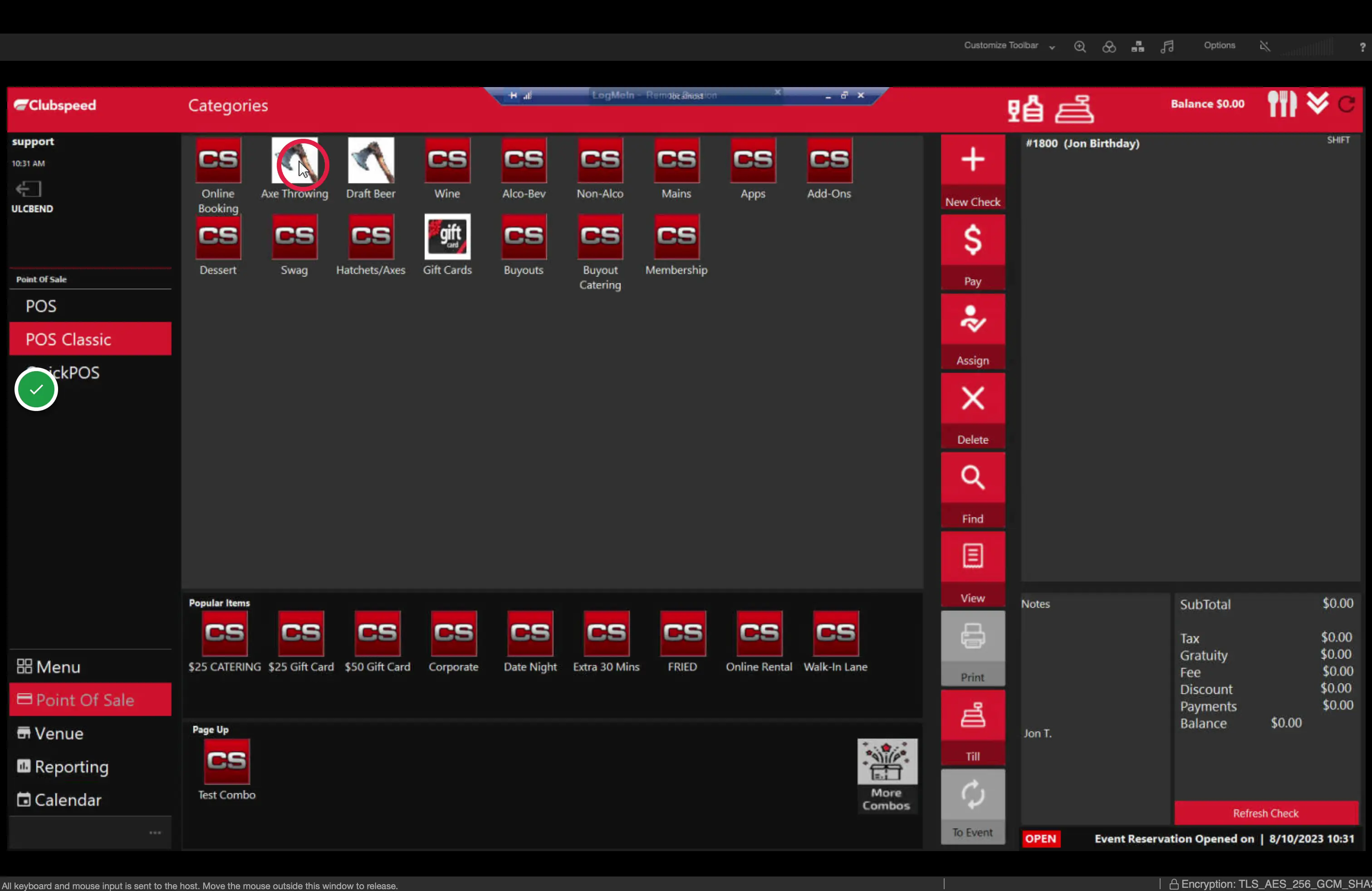Add the Test Combo item

[226, 769]
